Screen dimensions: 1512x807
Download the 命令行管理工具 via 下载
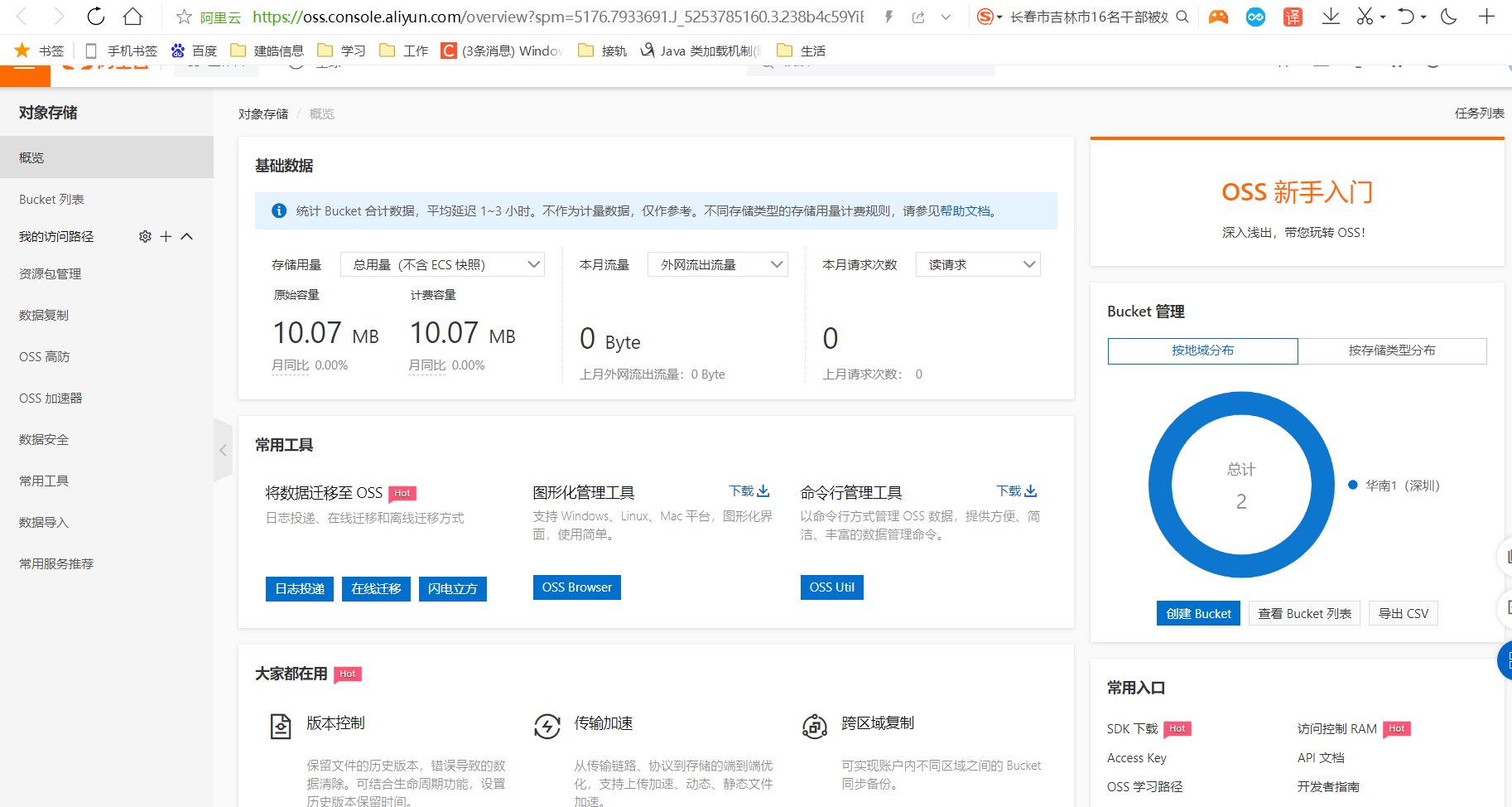1017,491
